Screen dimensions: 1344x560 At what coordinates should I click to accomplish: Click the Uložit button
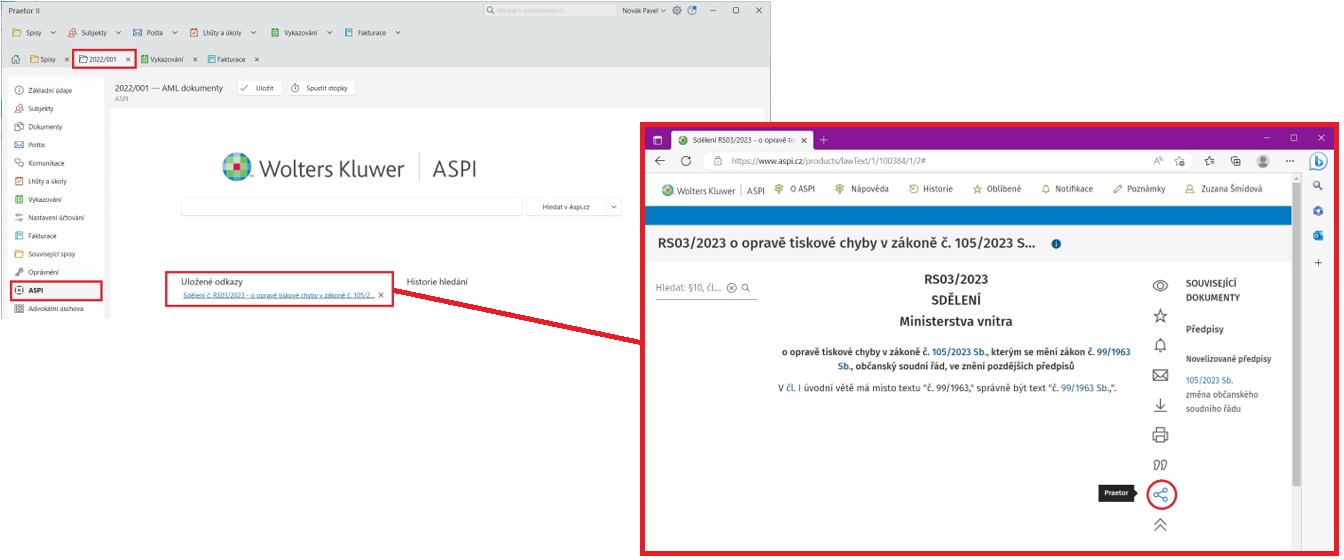pos(258,88)
